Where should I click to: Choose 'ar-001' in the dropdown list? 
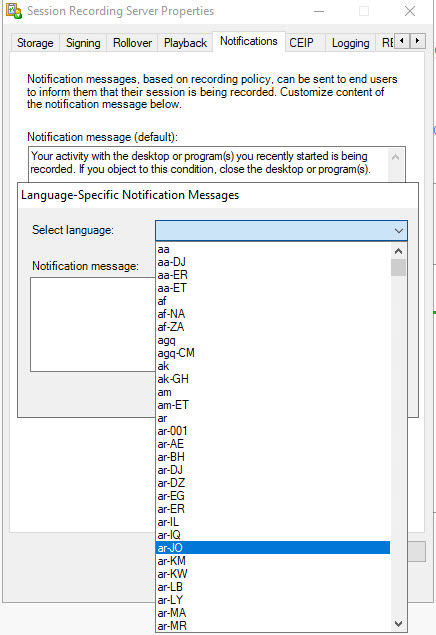(x=273, y=431)
